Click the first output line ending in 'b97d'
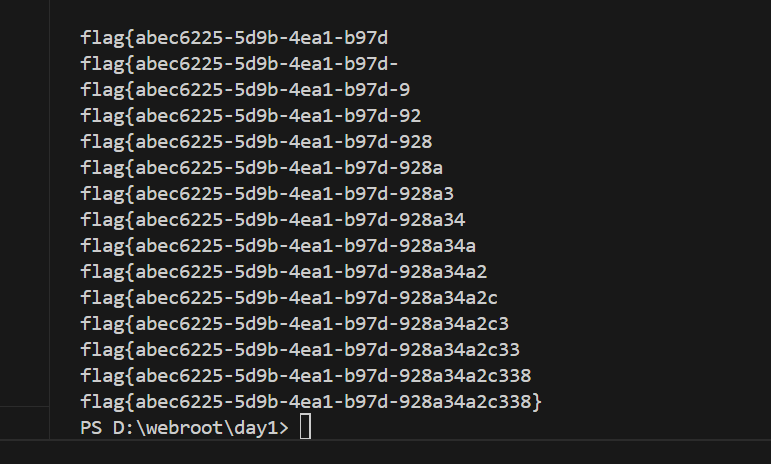This screenshot has height=464, width=771. click(234, 38)
